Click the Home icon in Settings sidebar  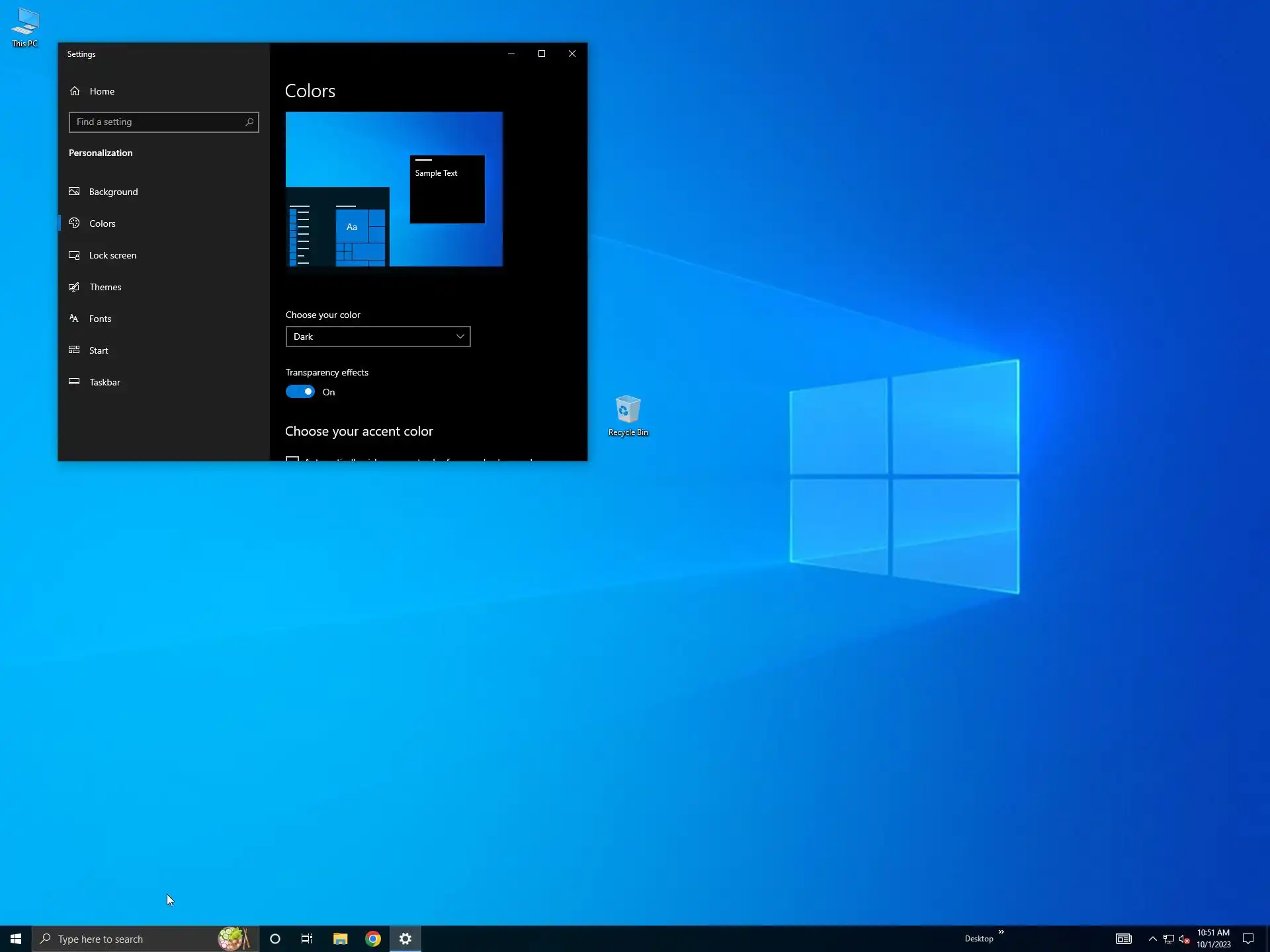click(75, 91)
